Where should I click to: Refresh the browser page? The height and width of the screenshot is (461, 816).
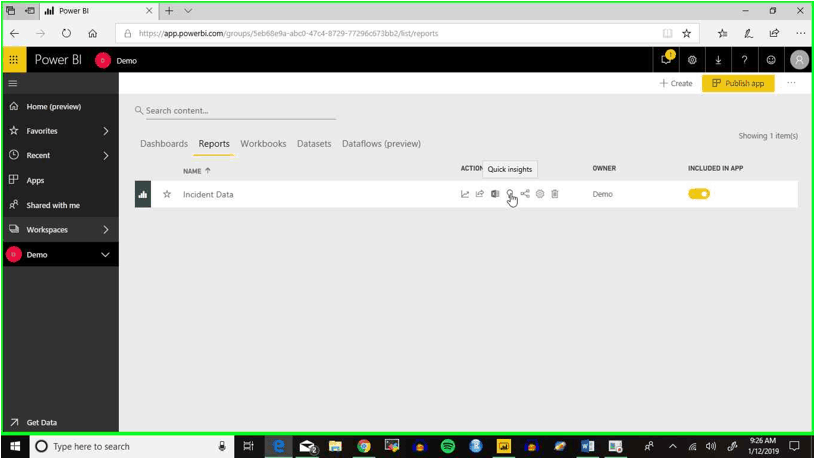66,33
